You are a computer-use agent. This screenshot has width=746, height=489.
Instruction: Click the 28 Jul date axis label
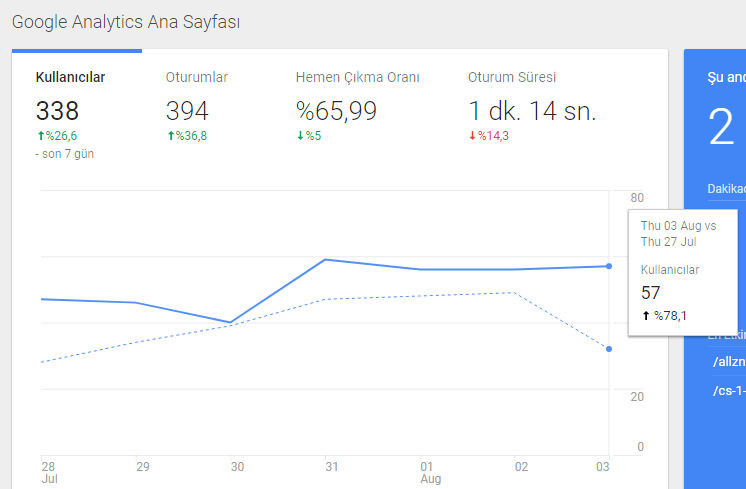(x=49, y=472)
